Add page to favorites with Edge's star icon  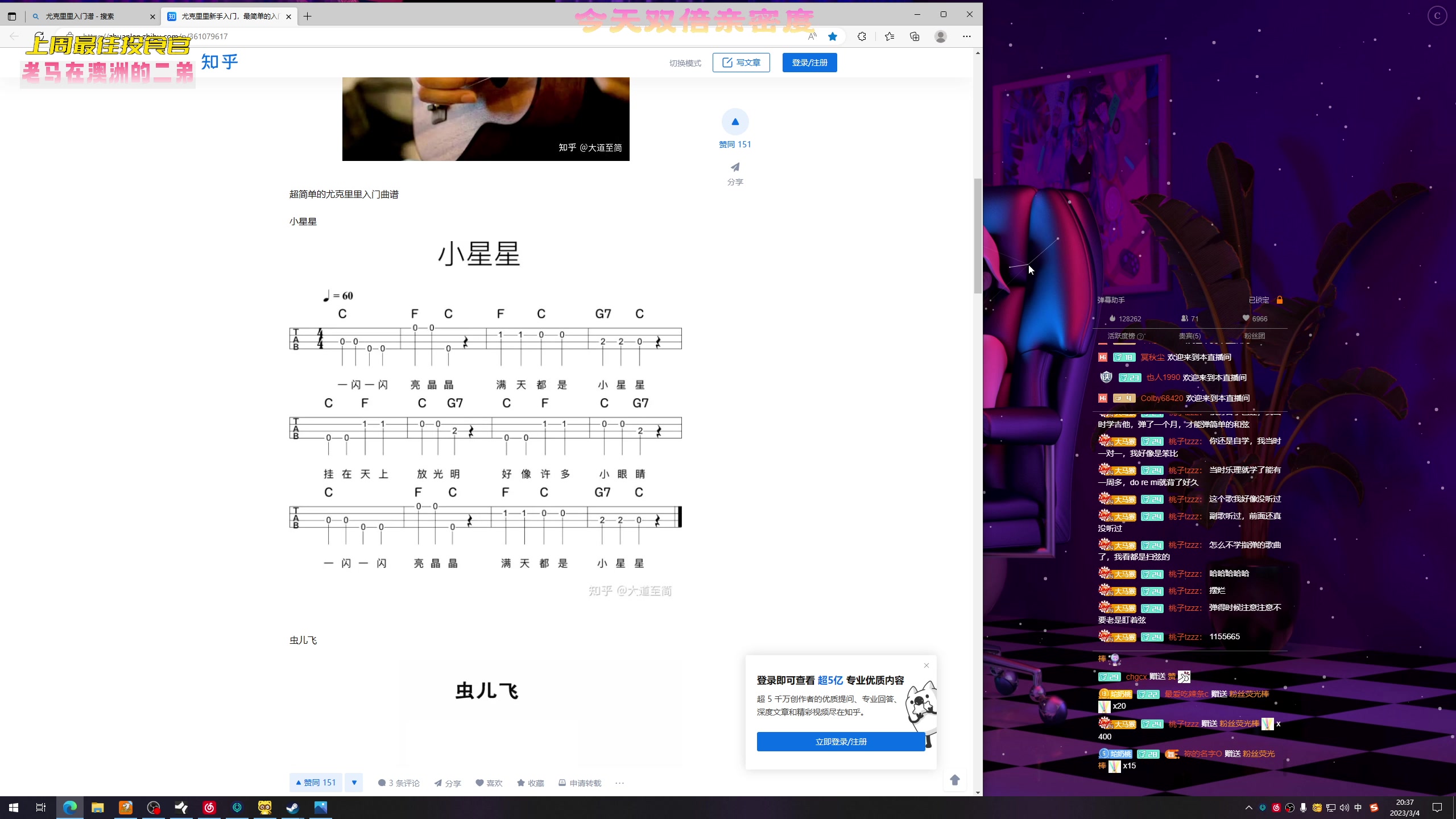832,36
